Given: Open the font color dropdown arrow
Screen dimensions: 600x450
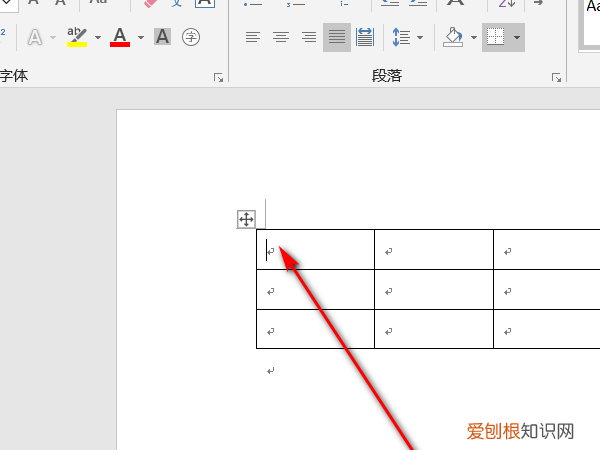Looking at the screenshot, I should (x=141, y=38).
